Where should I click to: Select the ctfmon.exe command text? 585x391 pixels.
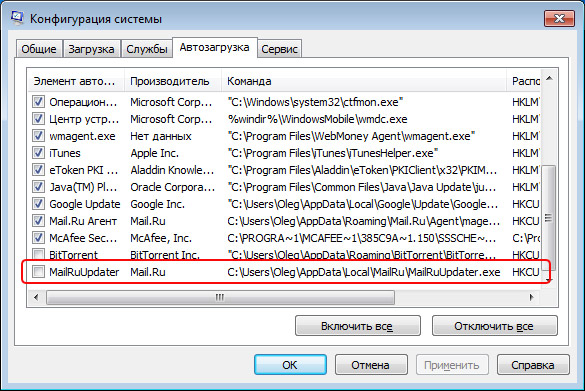click(315, 102)
